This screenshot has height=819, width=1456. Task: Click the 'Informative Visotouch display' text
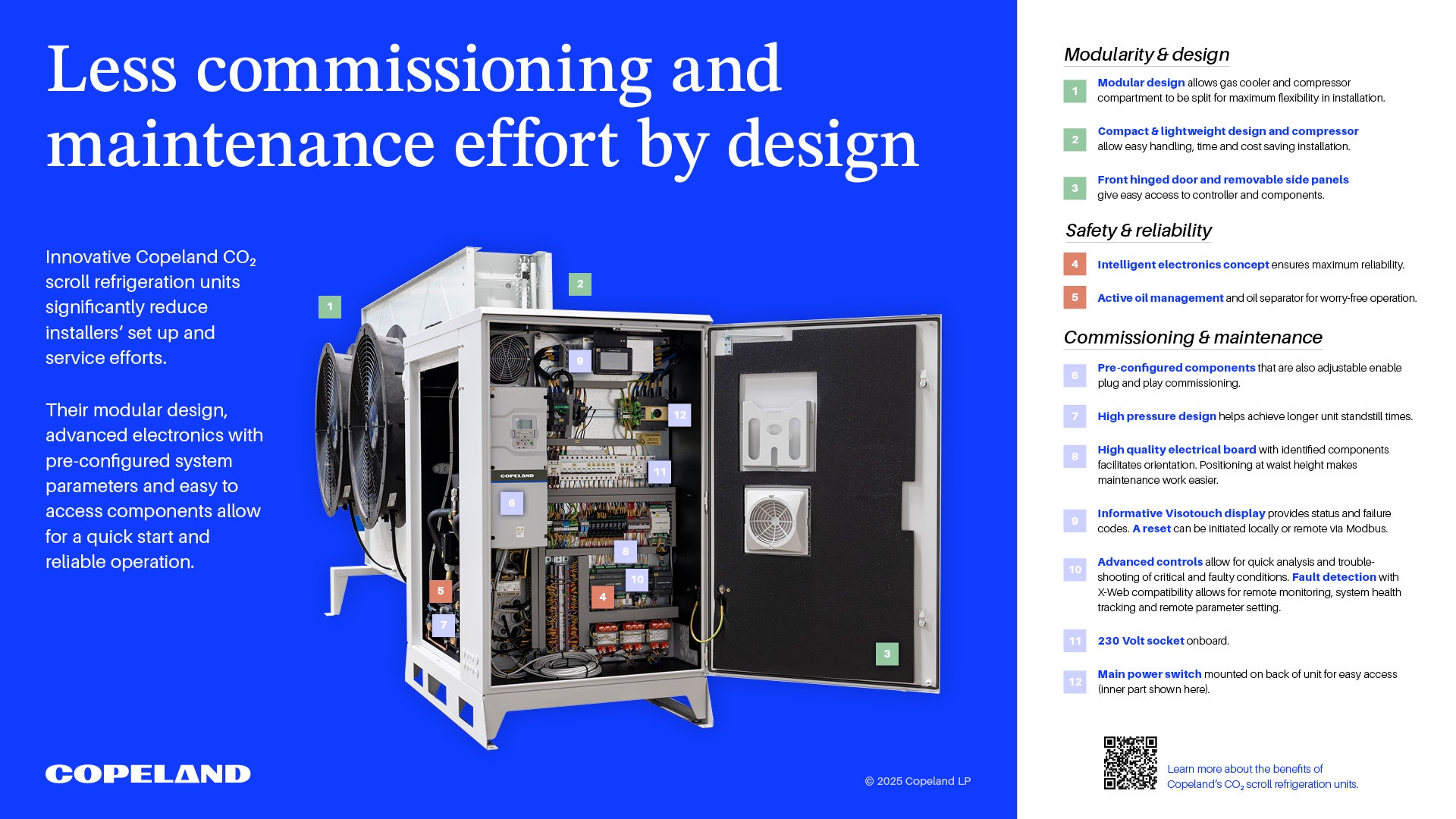tap(1181, 513)
